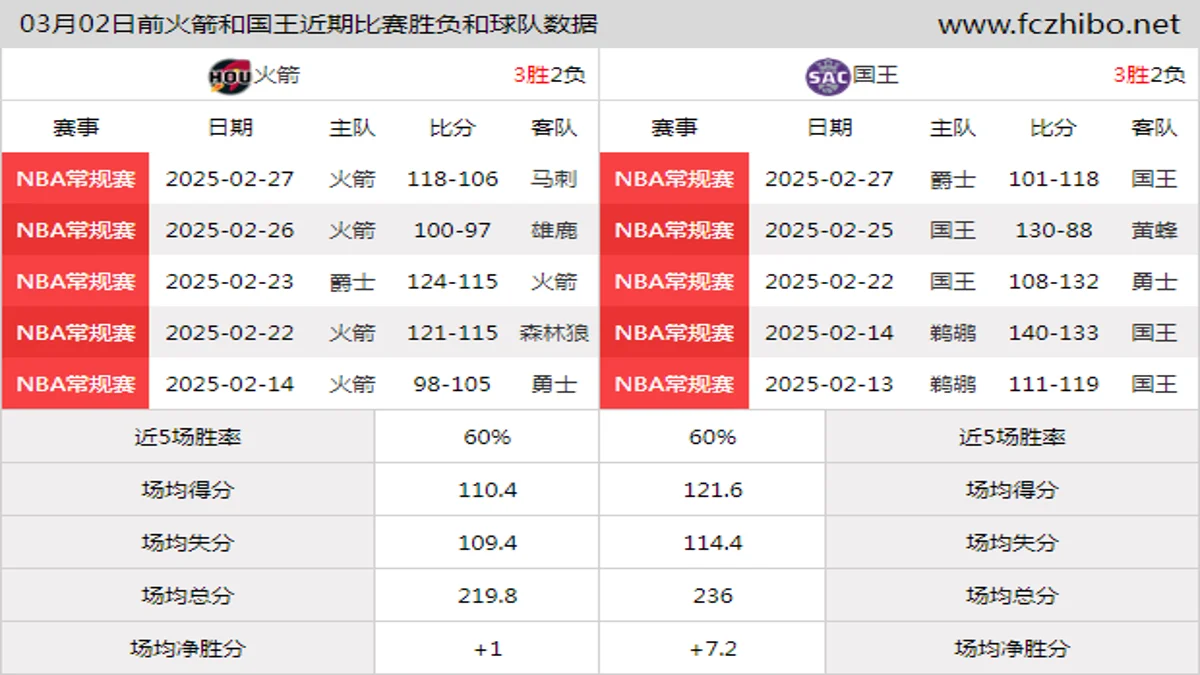
Task: Click the left 近5场胜率 label
Action: tap(188, 437)
